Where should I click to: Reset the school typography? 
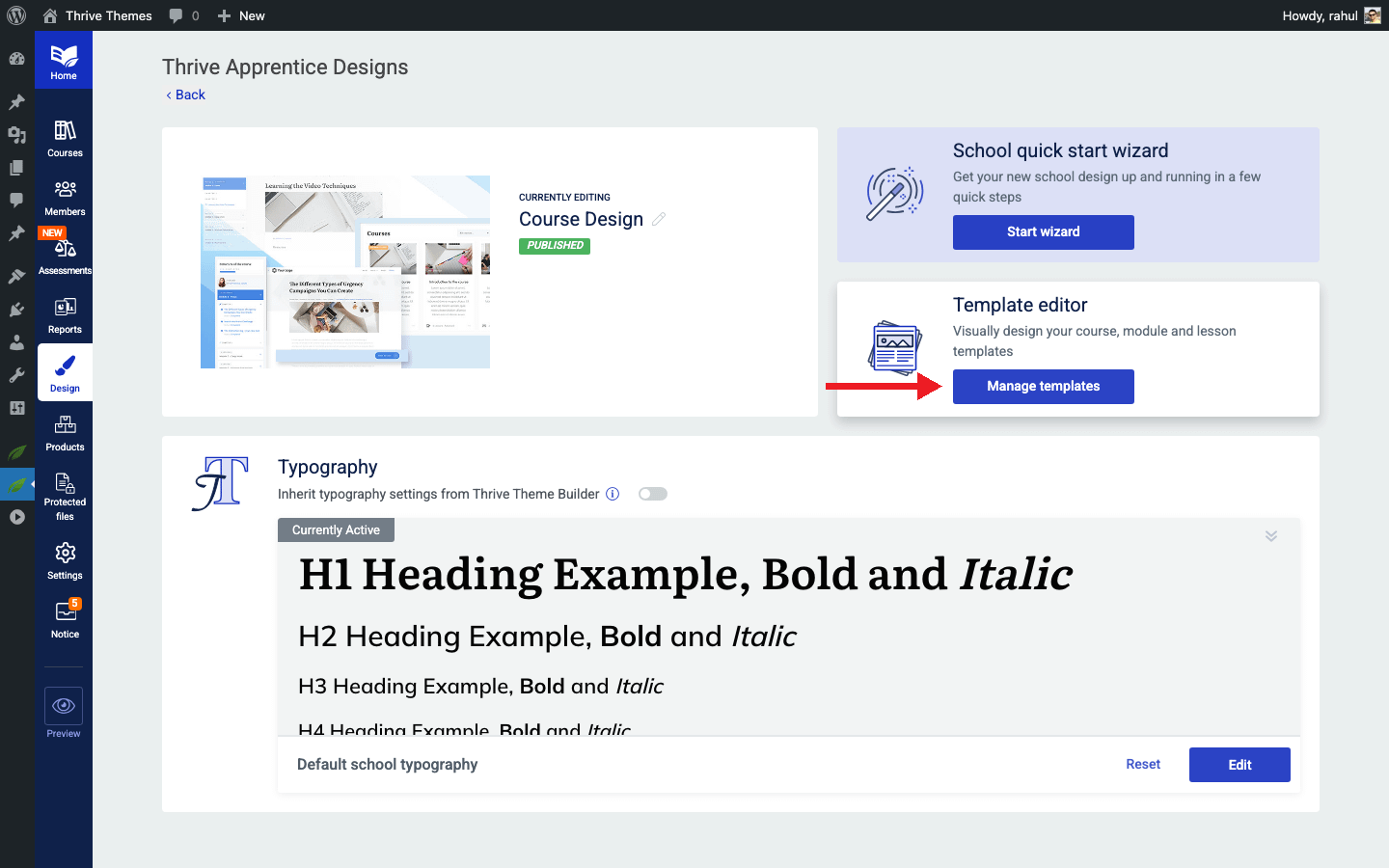click(1143, 765)
